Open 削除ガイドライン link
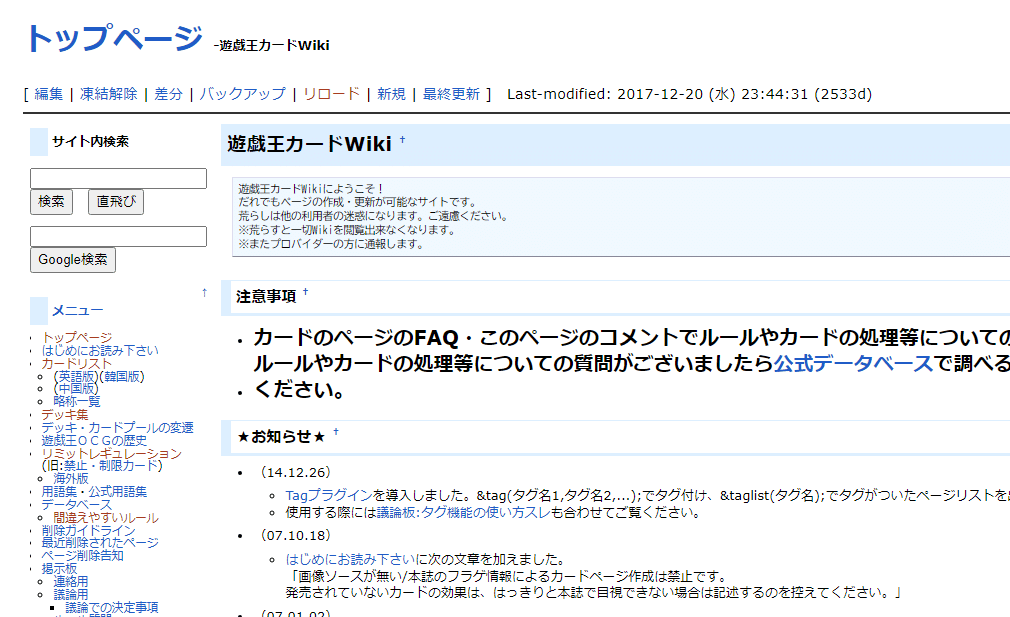The height and width of the screenshot is (617, 1010). tap(88, 531)
